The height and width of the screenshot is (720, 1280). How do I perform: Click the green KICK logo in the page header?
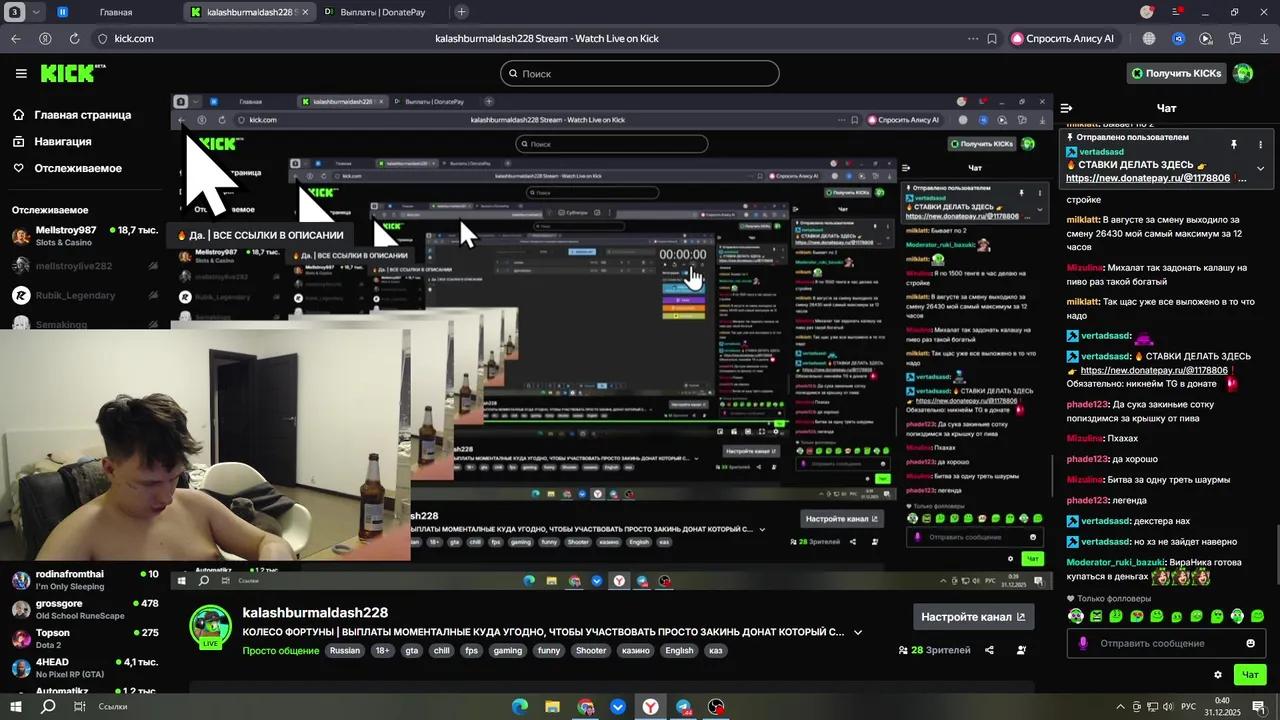click(x=72, y=73)
